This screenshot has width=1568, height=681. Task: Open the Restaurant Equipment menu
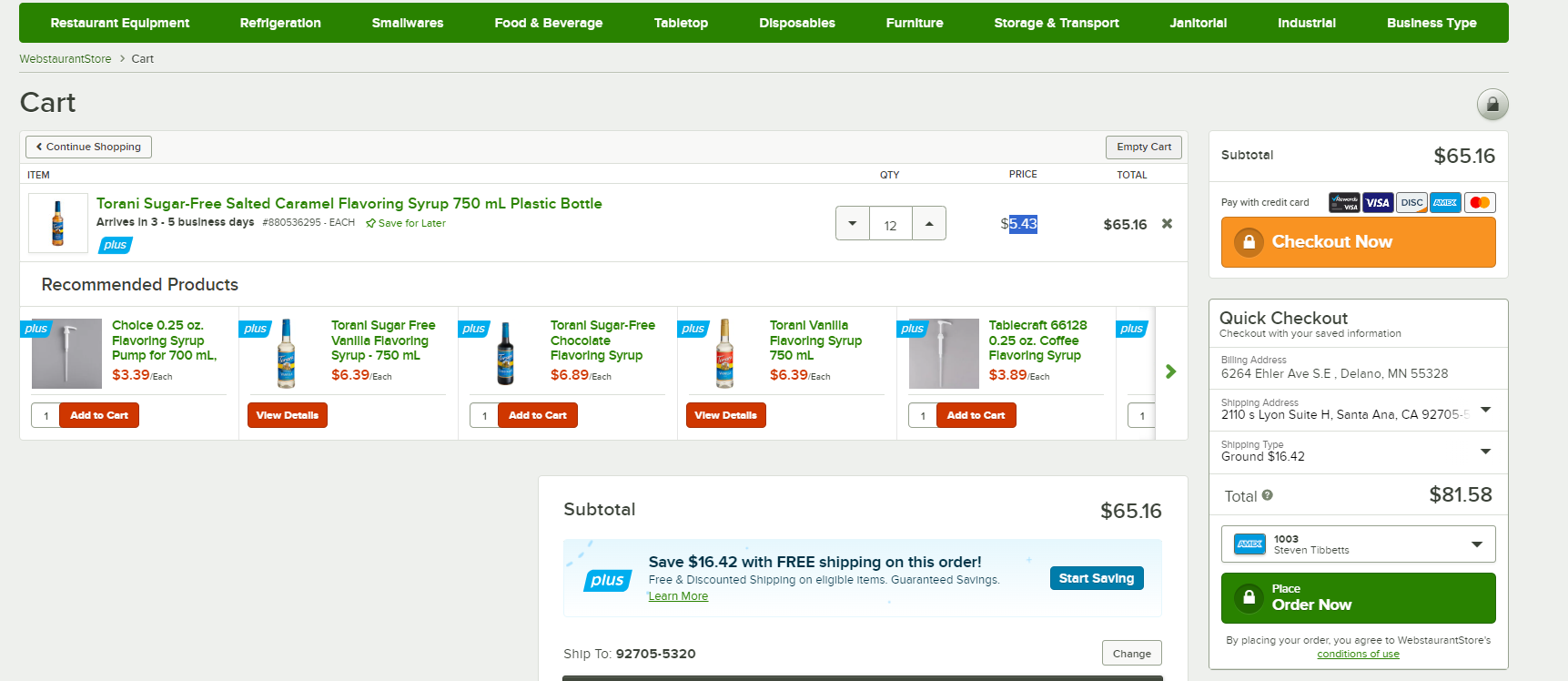tap(120, 23)
